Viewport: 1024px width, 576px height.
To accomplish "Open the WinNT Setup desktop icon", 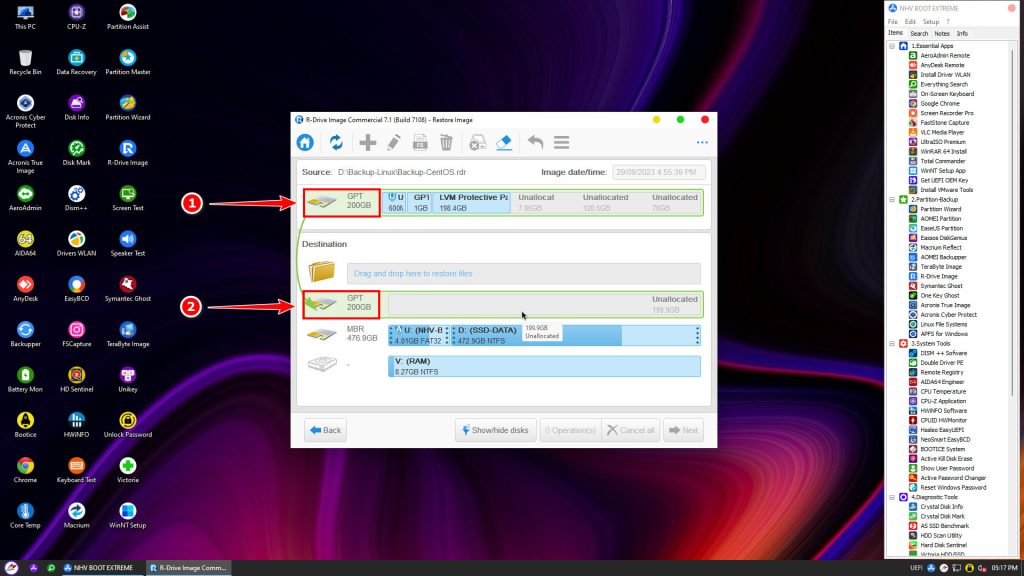I will (x=128, y=515).
